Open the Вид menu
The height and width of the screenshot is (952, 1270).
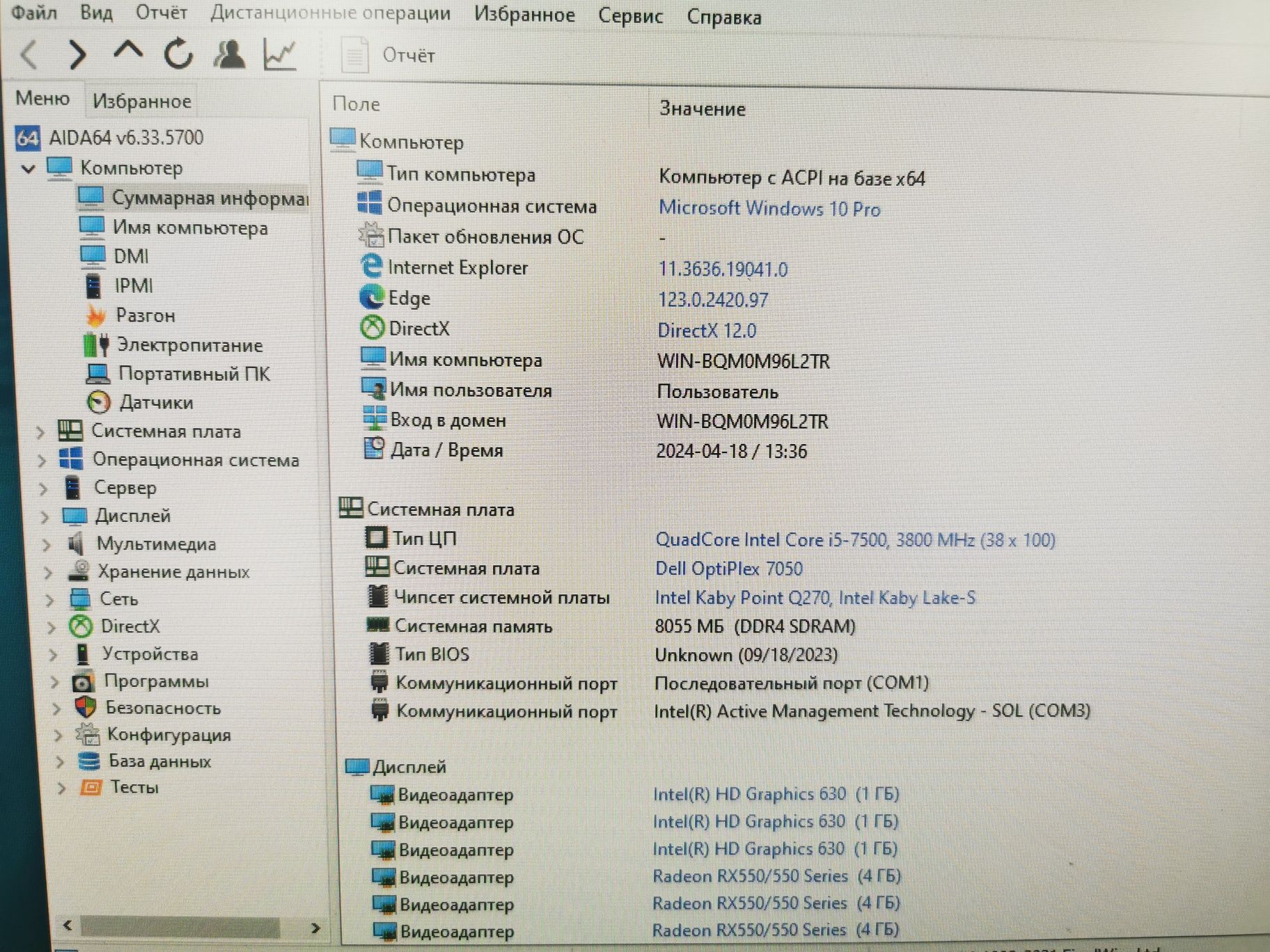96,13
